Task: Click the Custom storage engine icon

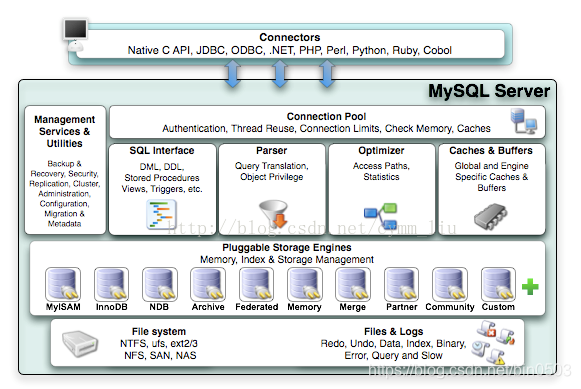Action: [498, 284]
